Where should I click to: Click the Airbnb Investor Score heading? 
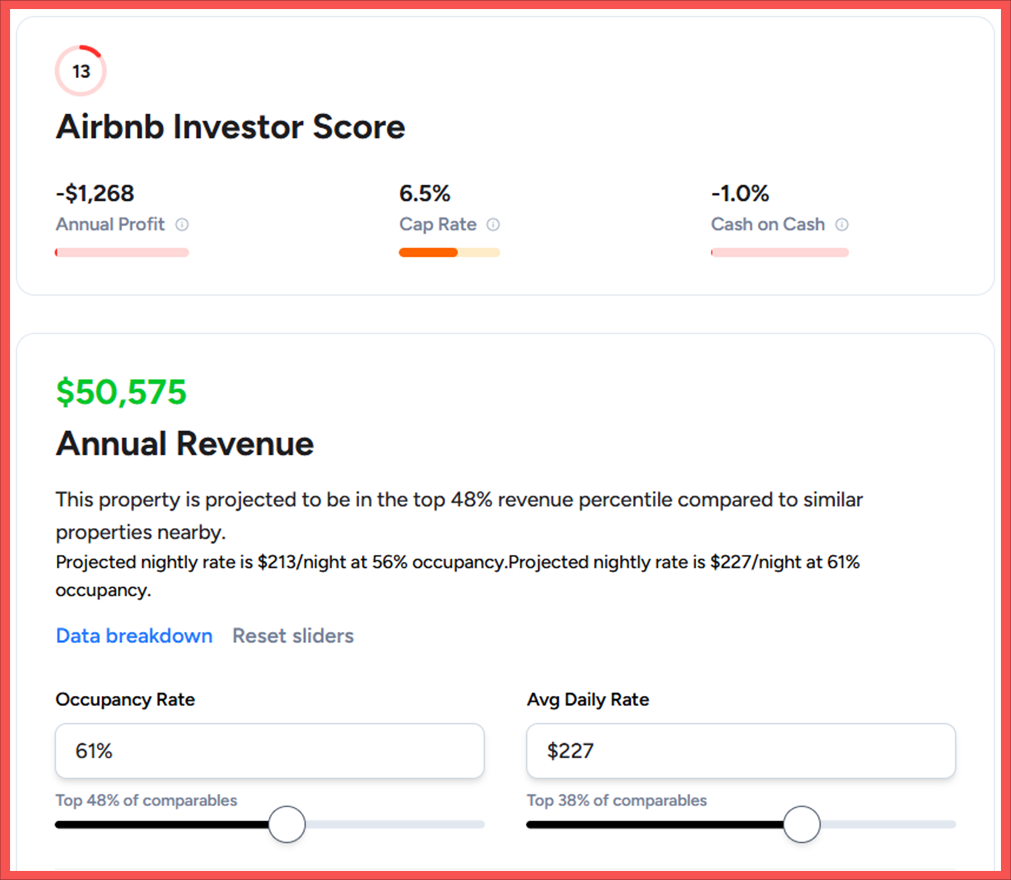(230, 126)
